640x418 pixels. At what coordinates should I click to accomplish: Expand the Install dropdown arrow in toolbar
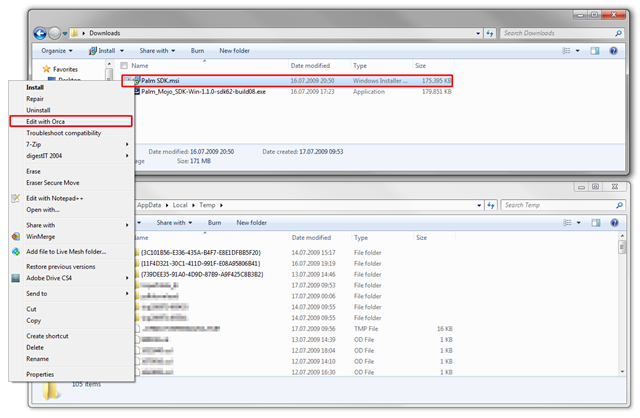(122, 51)
